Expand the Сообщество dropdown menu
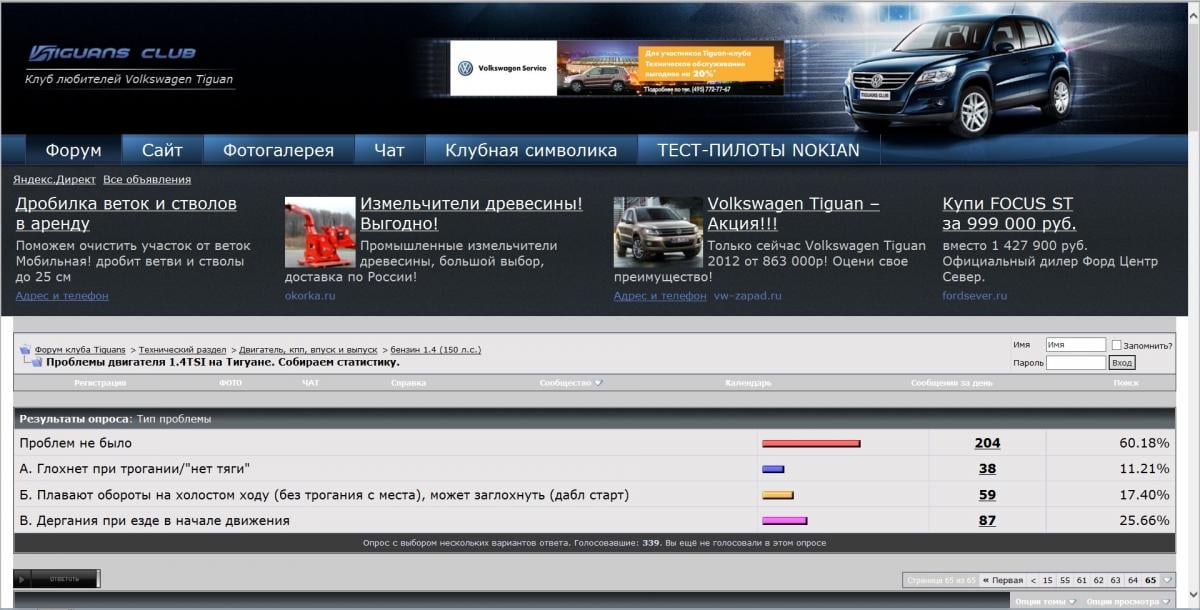The height and width of the screenshot is (610, 1200). tap(571, 383)
